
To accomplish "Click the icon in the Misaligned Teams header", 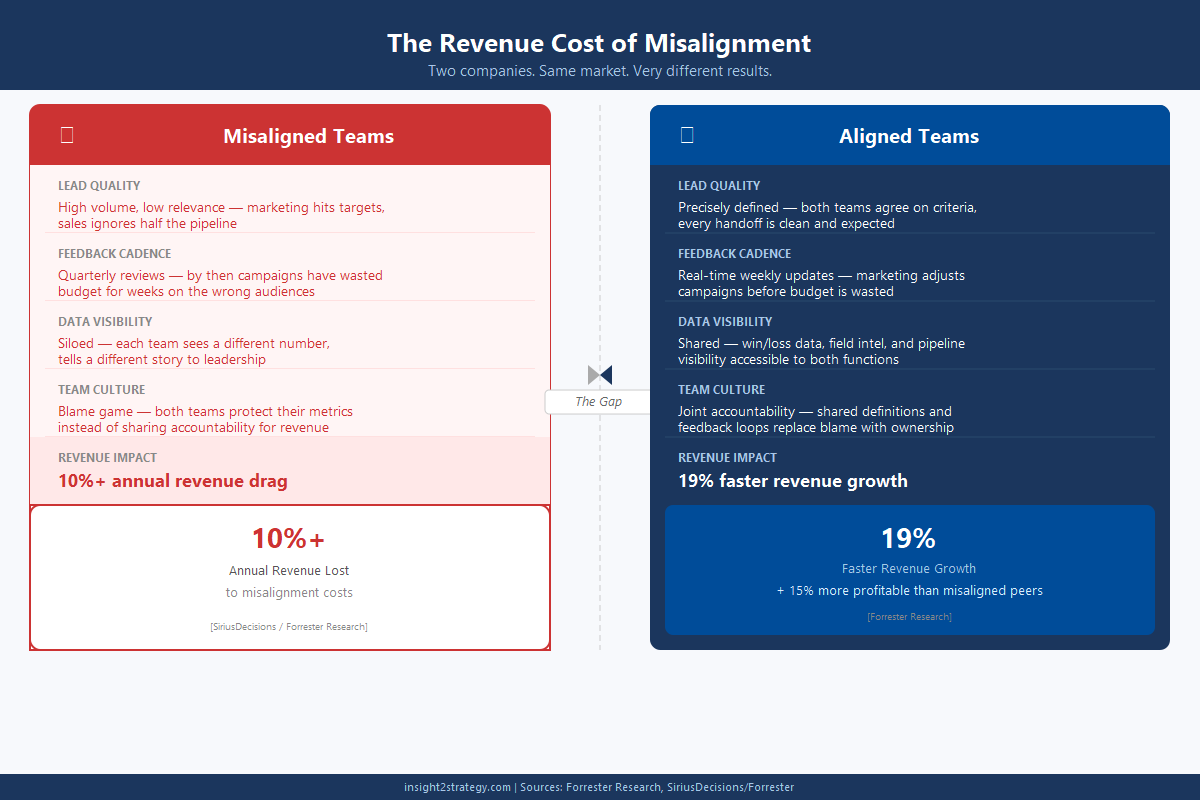I will [67, 135].
